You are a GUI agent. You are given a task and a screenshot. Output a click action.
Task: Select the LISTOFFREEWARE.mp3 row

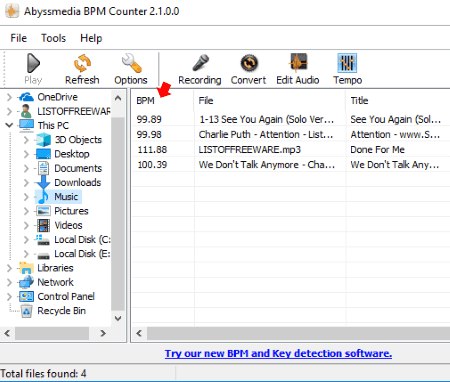click(291, 150)
